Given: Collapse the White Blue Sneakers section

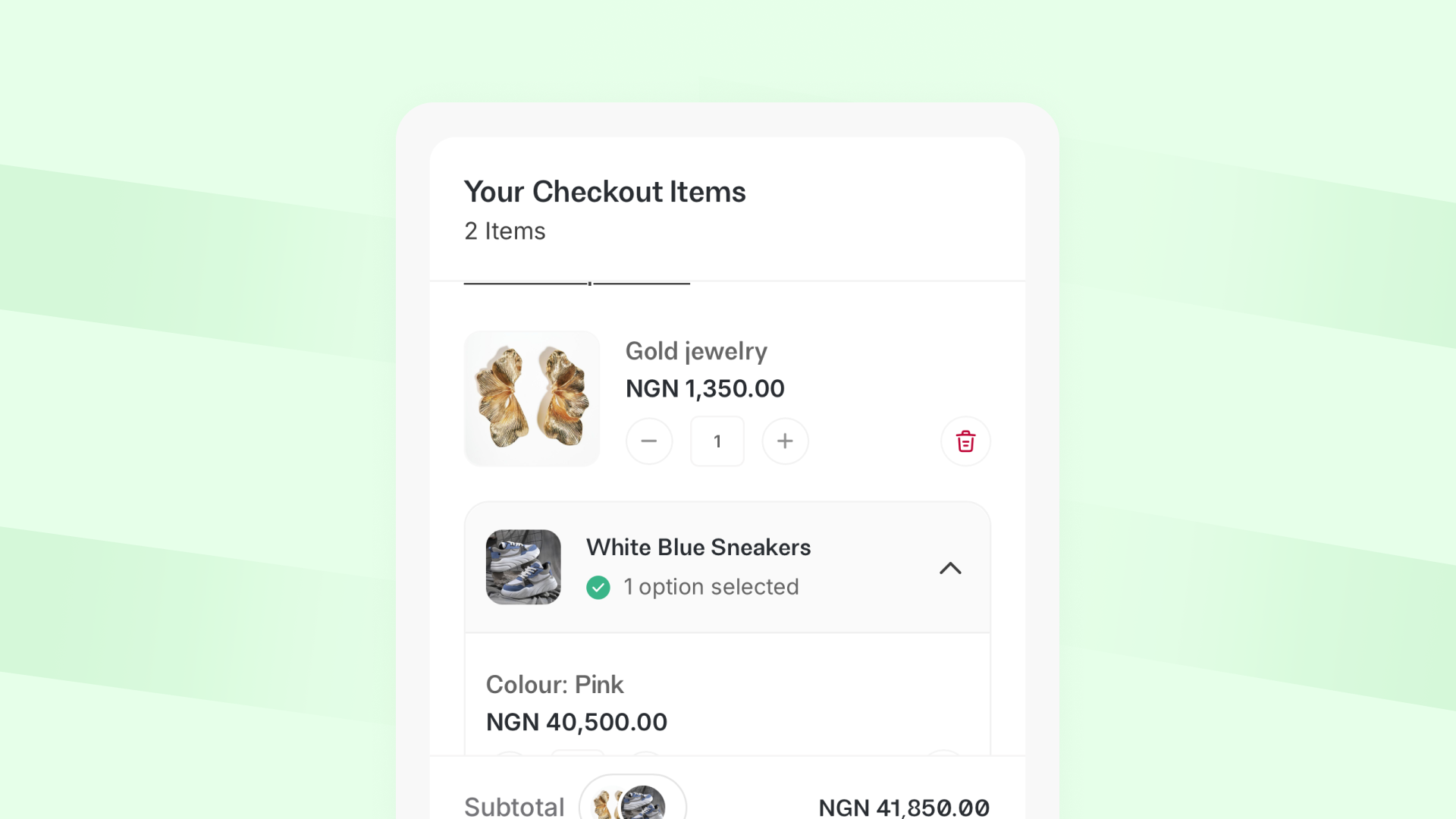Looking at the screenshot, I should coord(950,568).
